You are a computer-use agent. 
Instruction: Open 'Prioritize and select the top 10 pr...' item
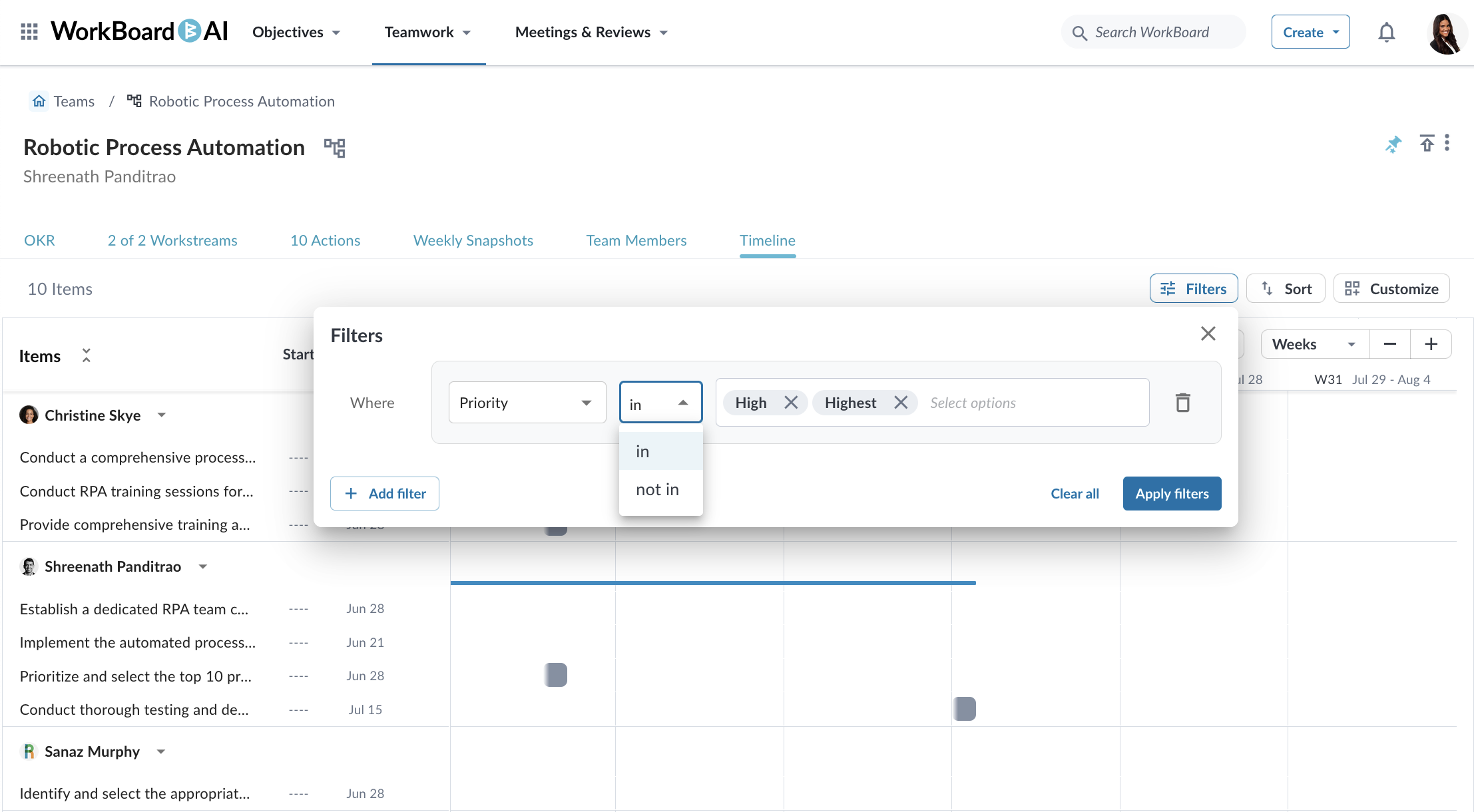coord(136,676)
